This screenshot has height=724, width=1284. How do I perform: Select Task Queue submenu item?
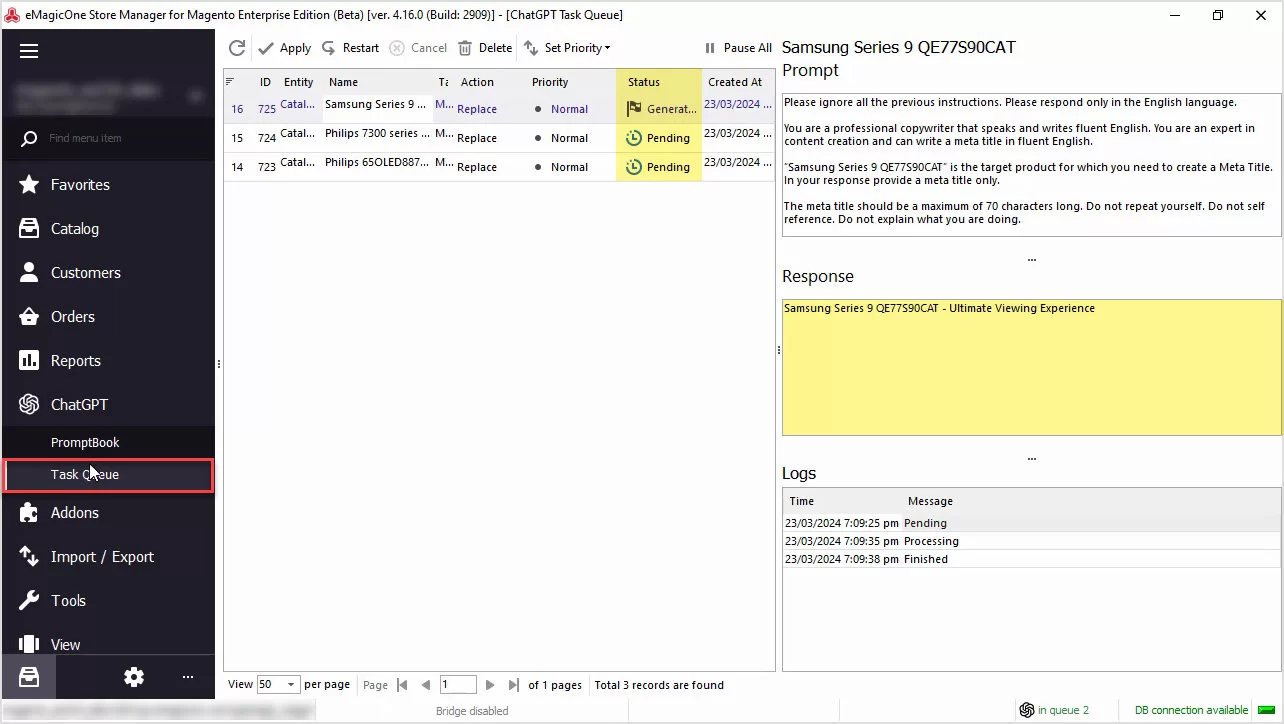click(108, 475)
